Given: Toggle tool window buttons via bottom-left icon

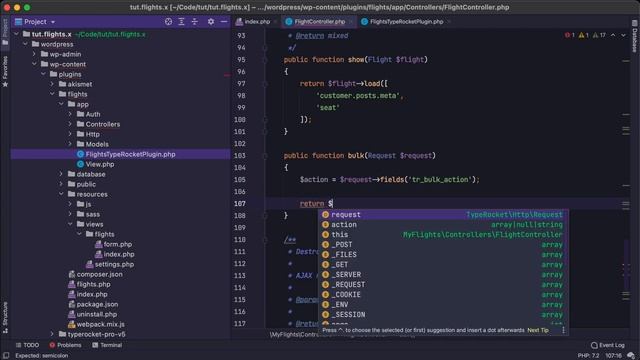Looking at the screenshot, I should [6, 356].
